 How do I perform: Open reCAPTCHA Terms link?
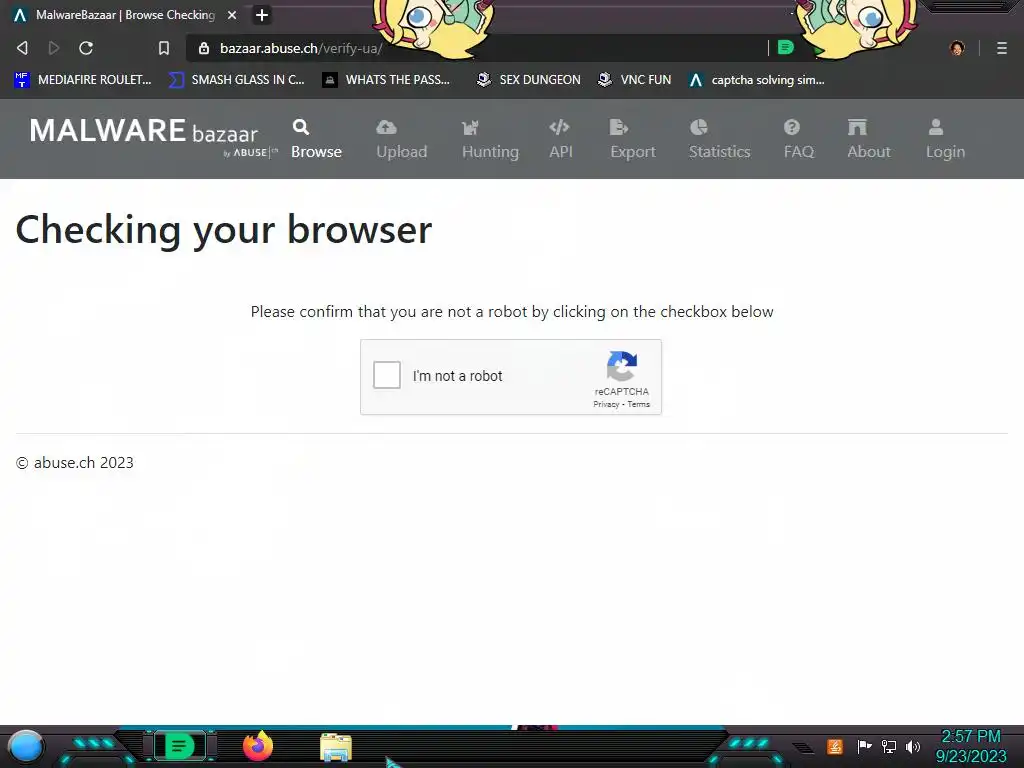[x=639, y=404]
